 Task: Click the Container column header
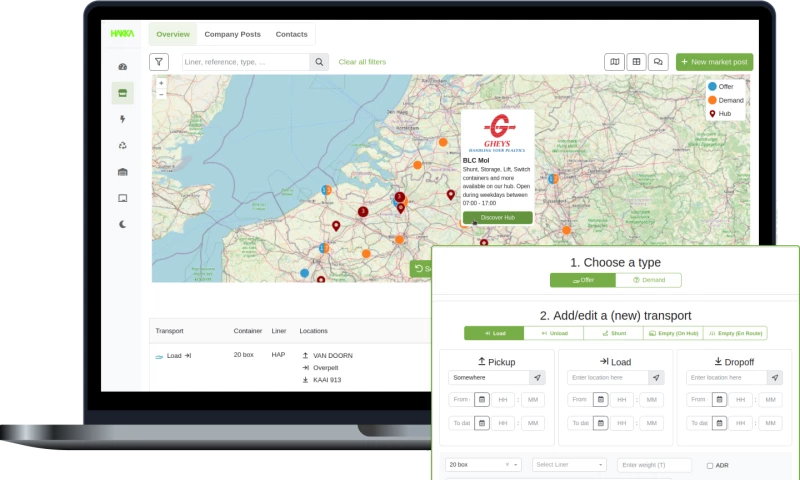point(248,331)
